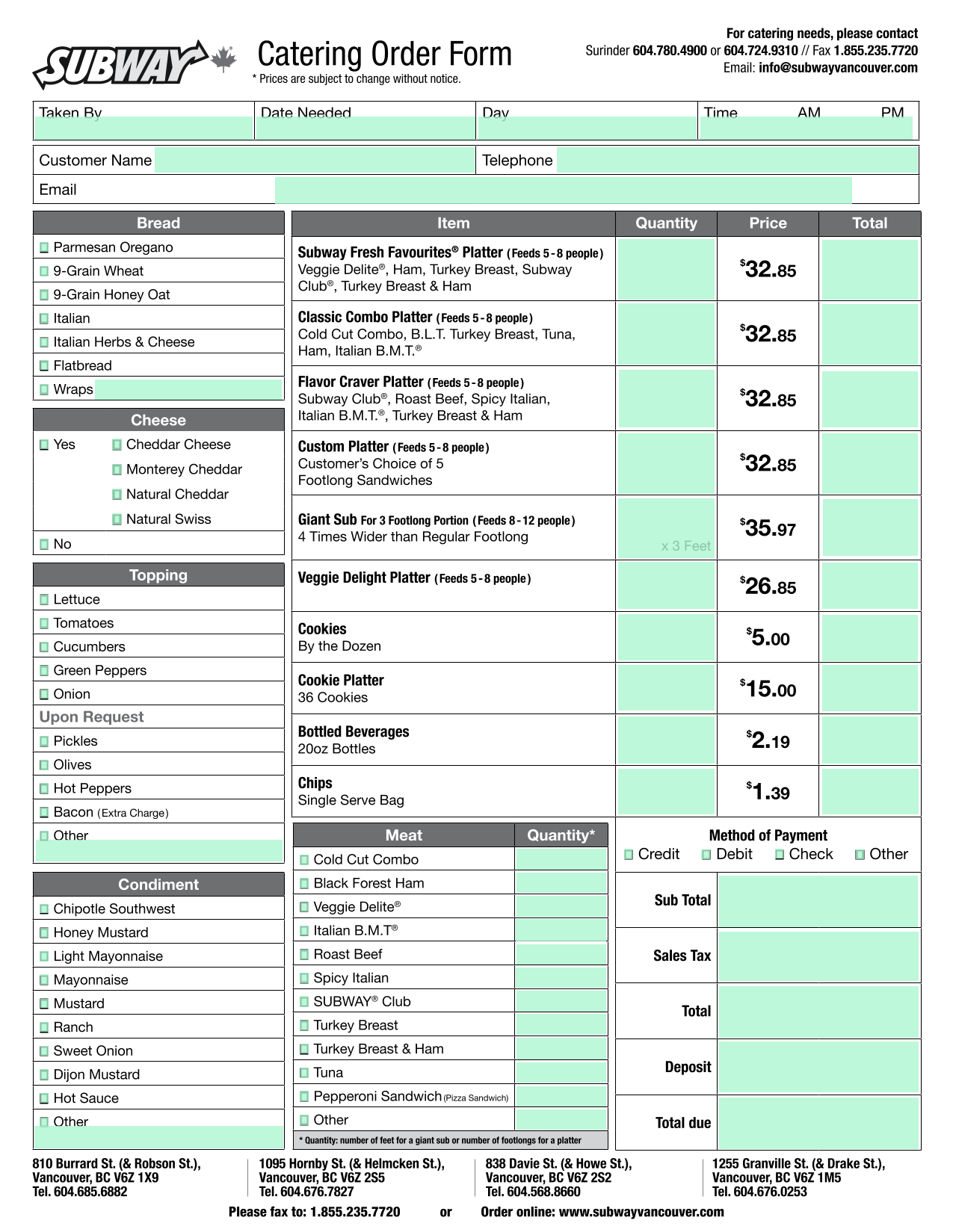Select the Italian Herbs & Cheese checkbox
Viewport: 953px width, 1232px height.
(x=44, y=342)
